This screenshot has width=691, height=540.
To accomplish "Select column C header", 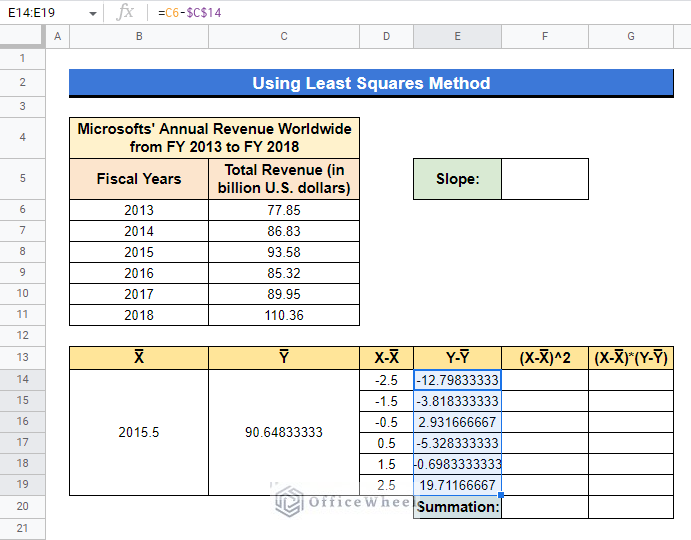I will (284, 37).
